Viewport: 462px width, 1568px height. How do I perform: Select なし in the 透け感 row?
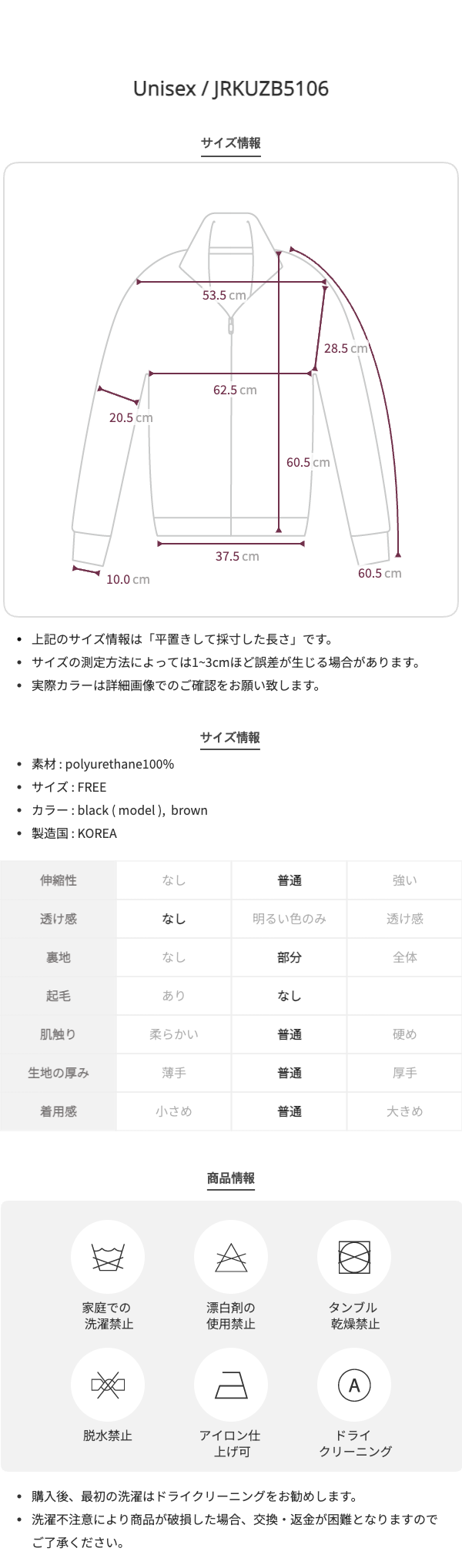click(174, 919)
